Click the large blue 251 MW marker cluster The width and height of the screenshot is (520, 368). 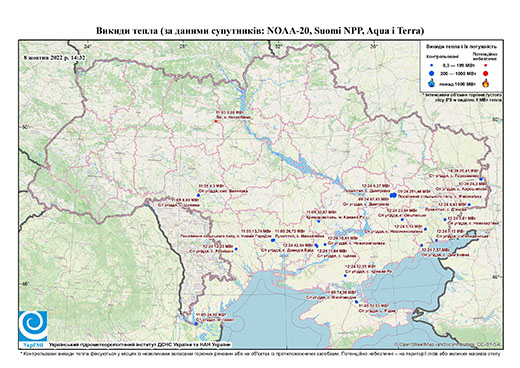pos(393,195)
